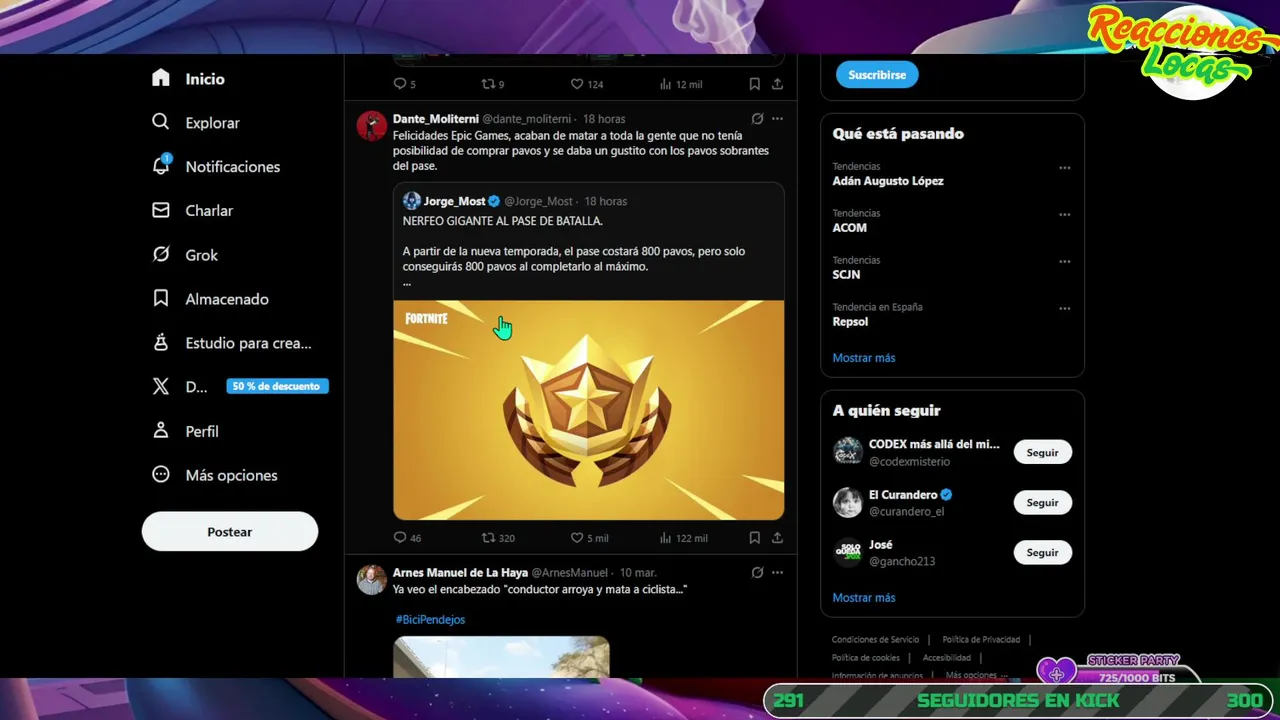Open more options for Adán Augusto López trend

[1065, 168]
